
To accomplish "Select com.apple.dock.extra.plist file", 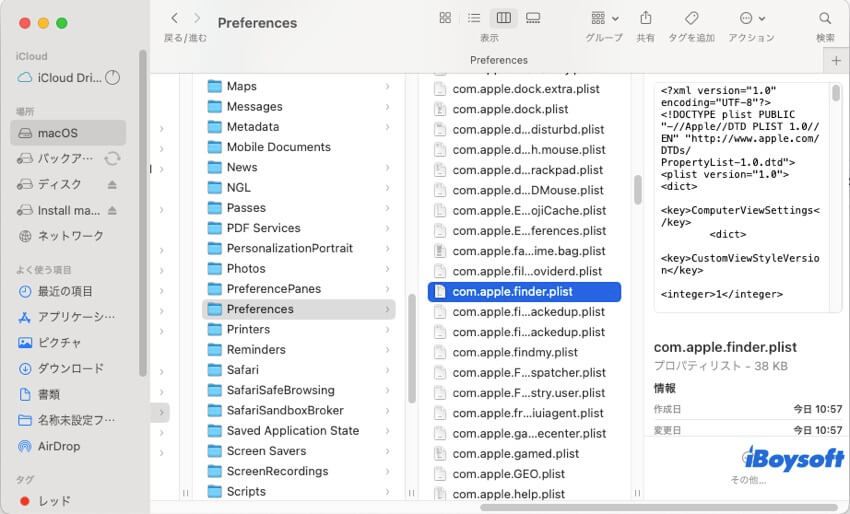I will [x=524, y=89].
